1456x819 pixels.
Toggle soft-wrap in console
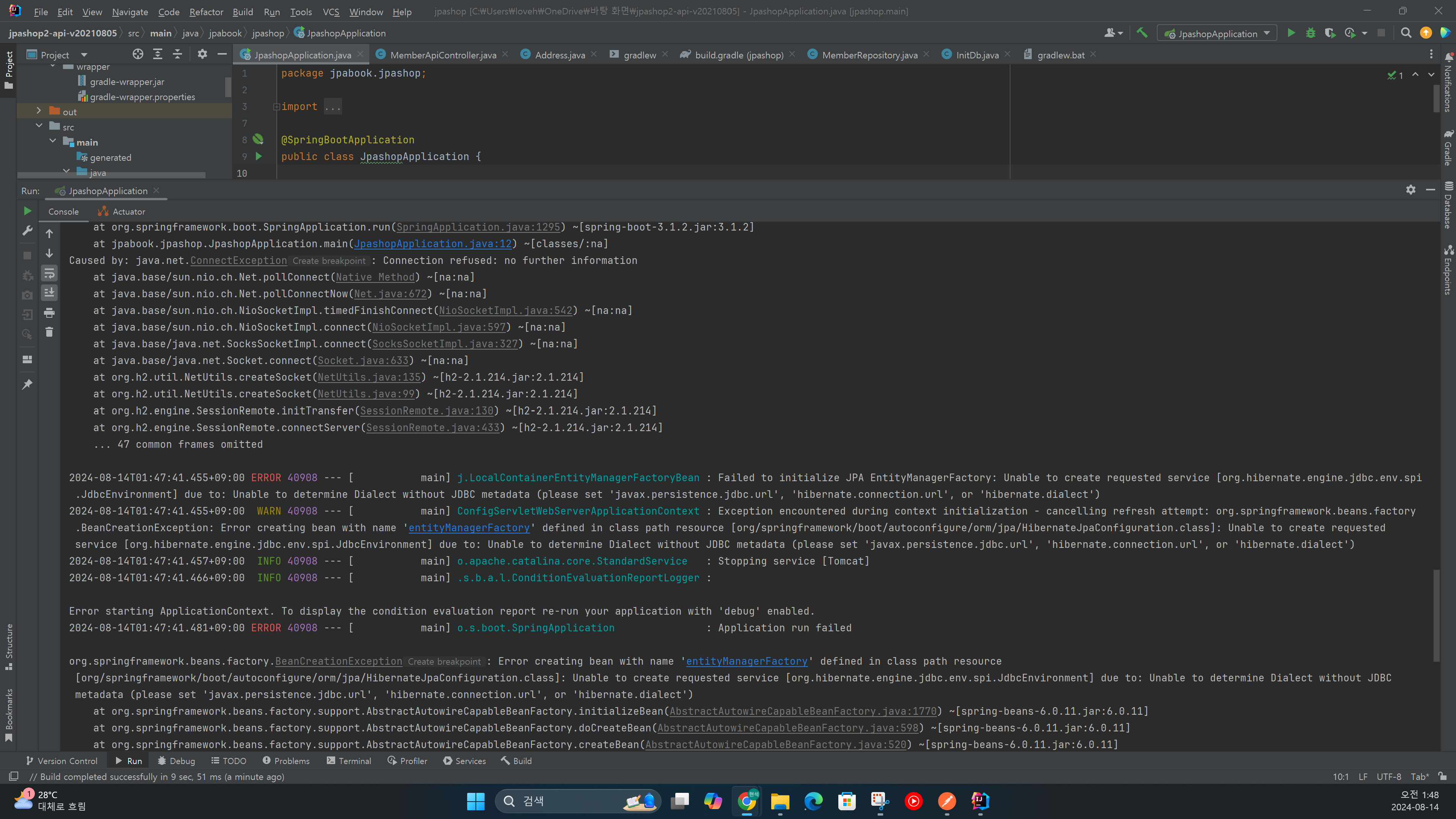pyautogui.click(x=49, y=273)
